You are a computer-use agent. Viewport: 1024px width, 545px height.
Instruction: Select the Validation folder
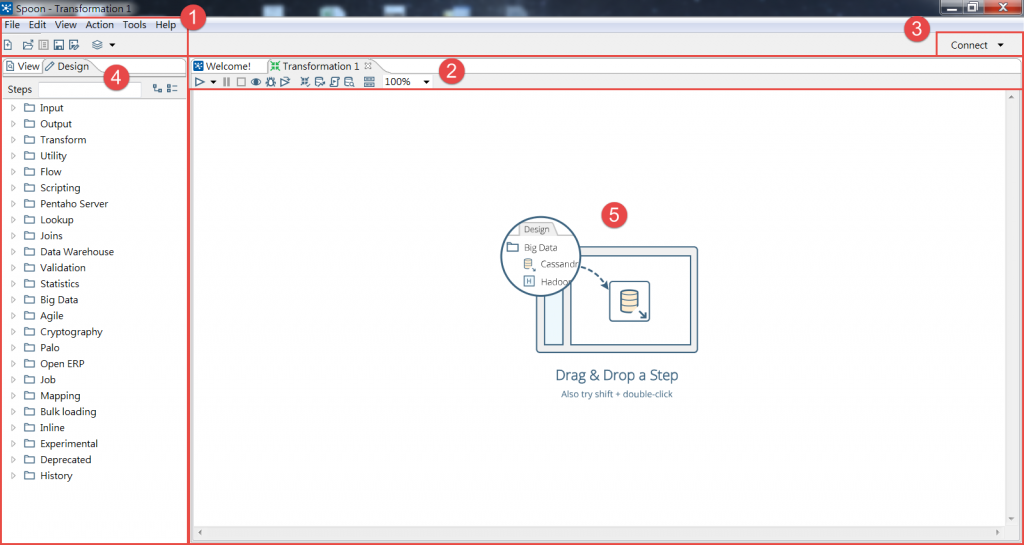[x=55, y=268]
